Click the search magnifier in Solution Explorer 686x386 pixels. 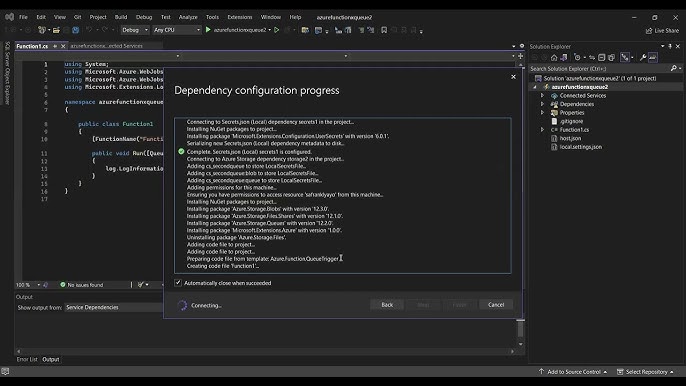pos(674,68)
